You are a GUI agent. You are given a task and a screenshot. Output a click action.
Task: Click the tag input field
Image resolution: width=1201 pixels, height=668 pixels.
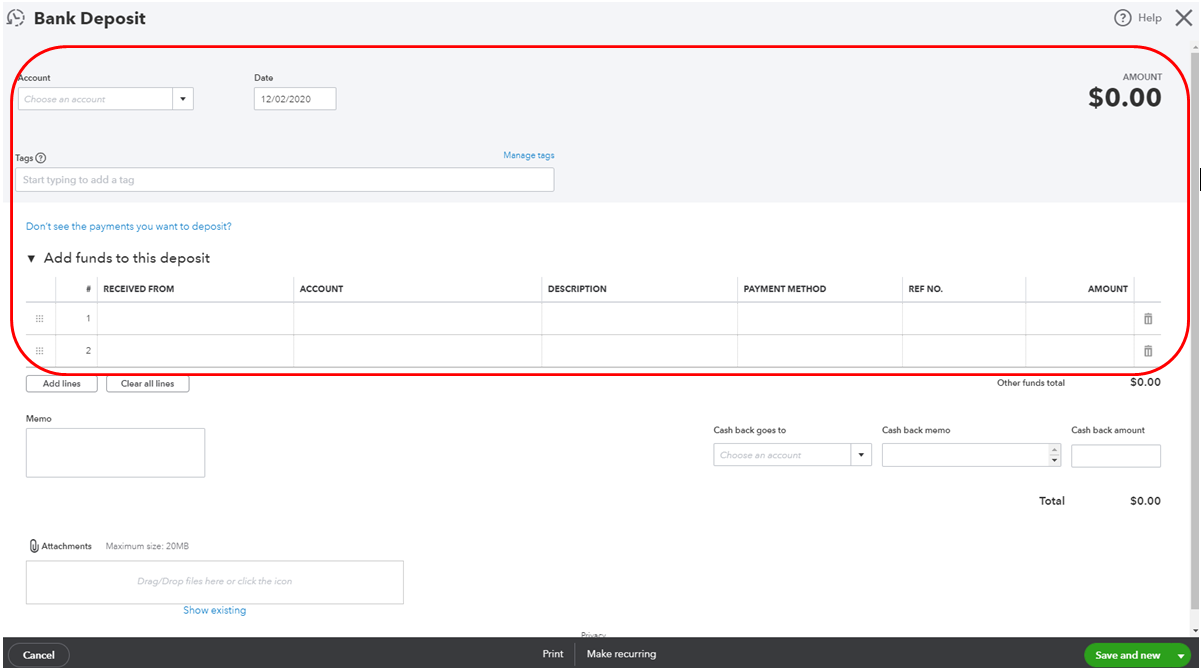coord(284,180)
